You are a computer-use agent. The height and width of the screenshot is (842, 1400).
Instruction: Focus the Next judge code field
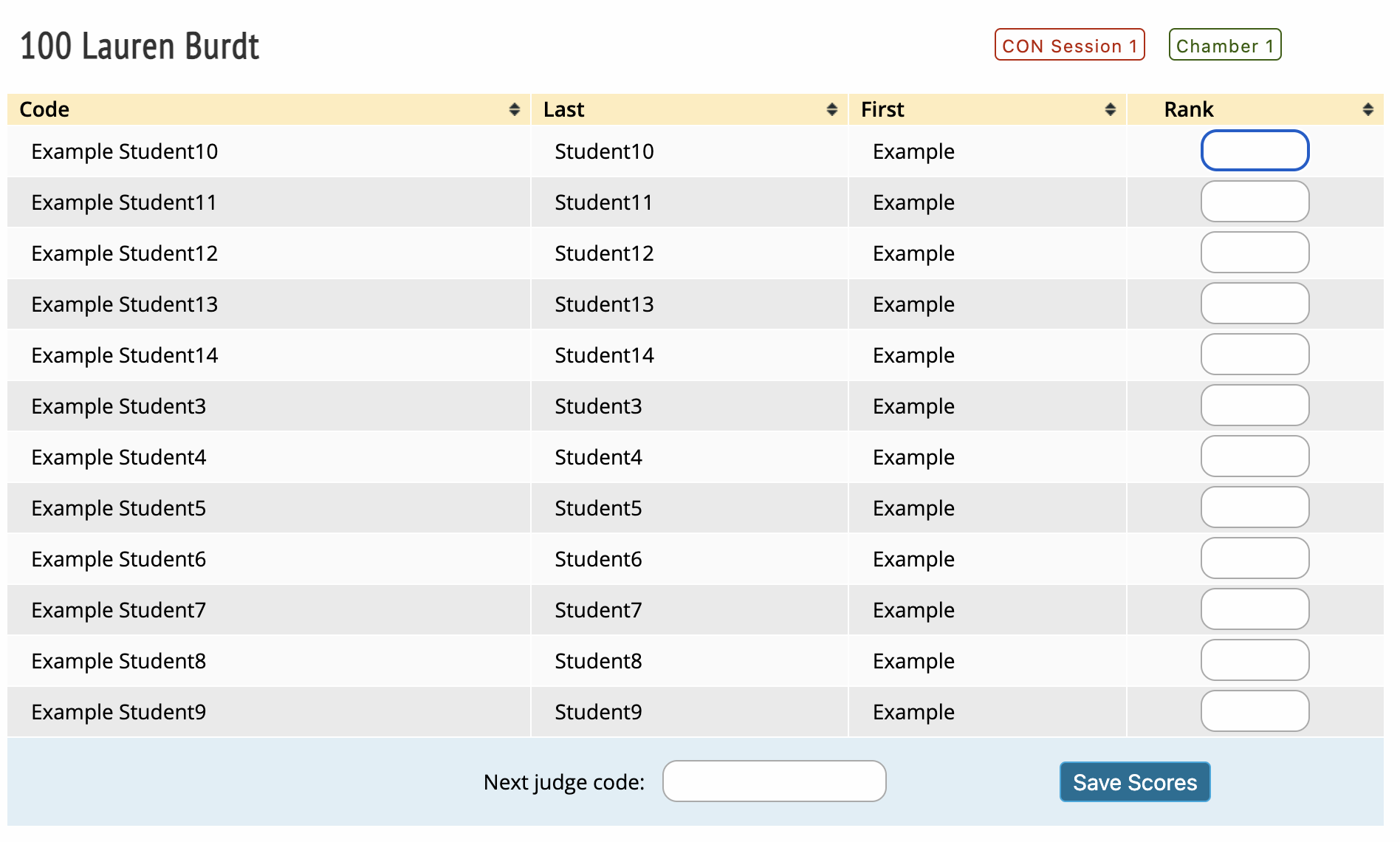(x=774, y=781)
